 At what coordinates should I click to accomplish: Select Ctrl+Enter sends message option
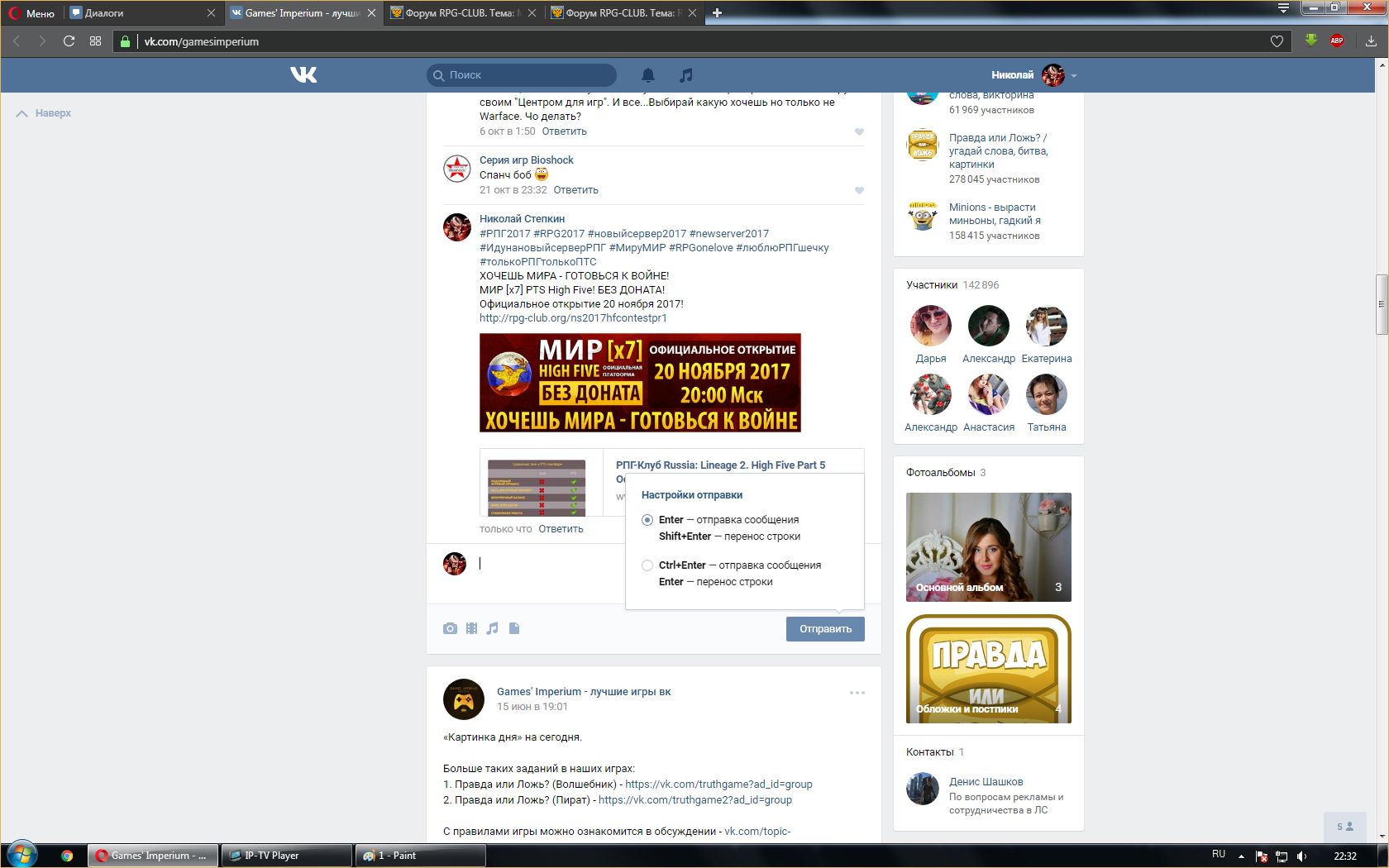coord(647,565)
